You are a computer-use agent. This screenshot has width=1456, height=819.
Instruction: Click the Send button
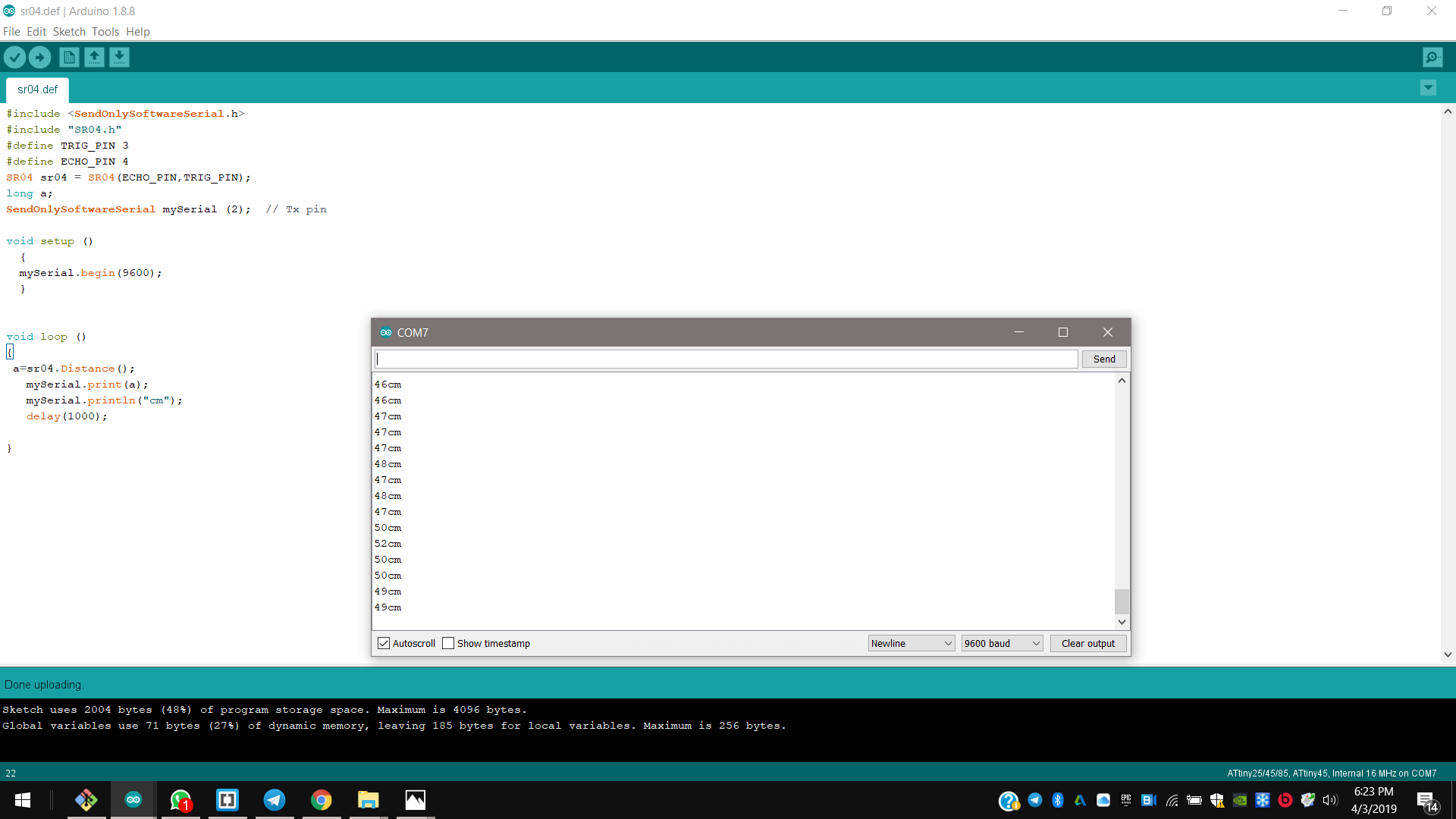(1103, 359)
